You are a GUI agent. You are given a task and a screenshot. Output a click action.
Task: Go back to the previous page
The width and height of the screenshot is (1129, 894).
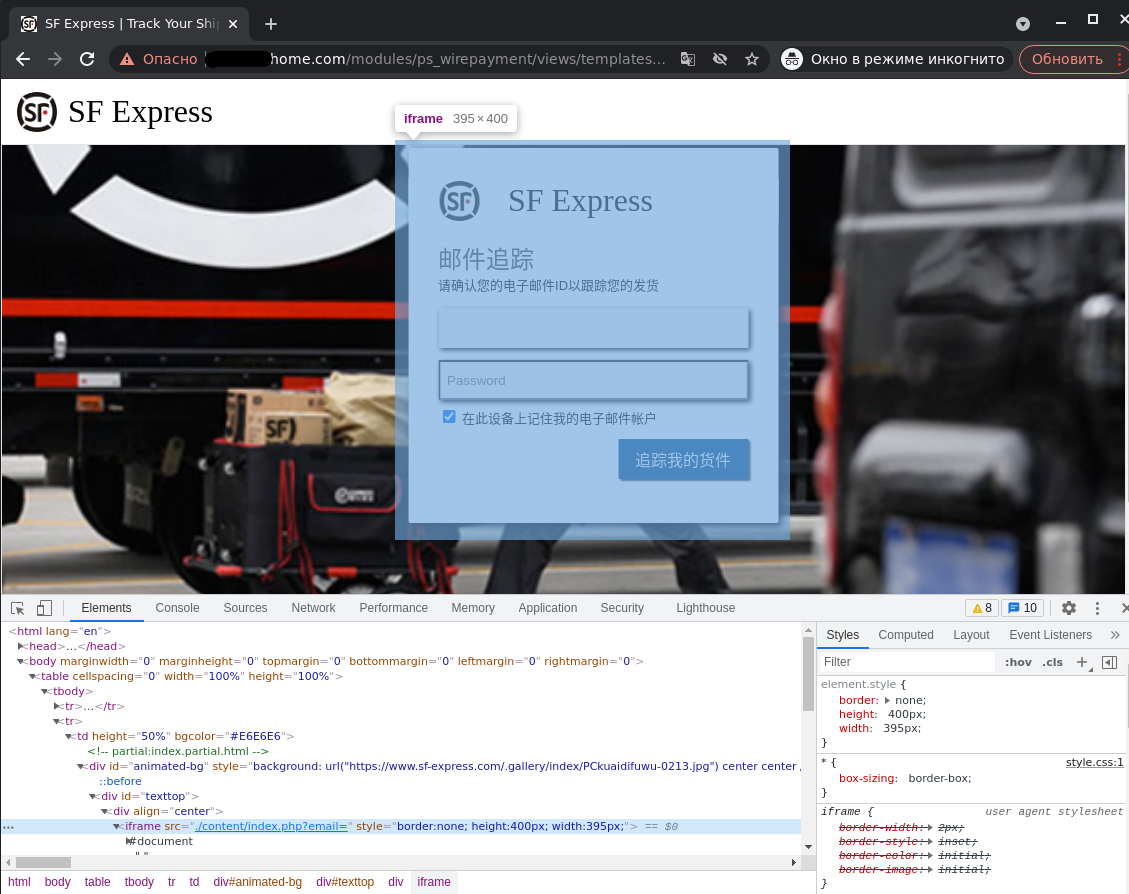(23, 59)
